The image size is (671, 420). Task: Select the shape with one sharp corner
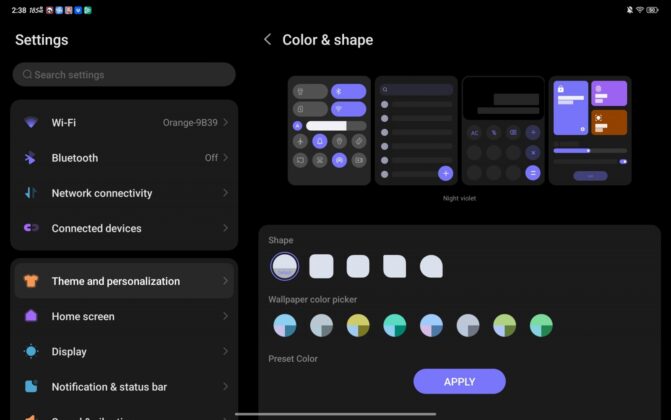pyautogui.click(x=395, y=266)
